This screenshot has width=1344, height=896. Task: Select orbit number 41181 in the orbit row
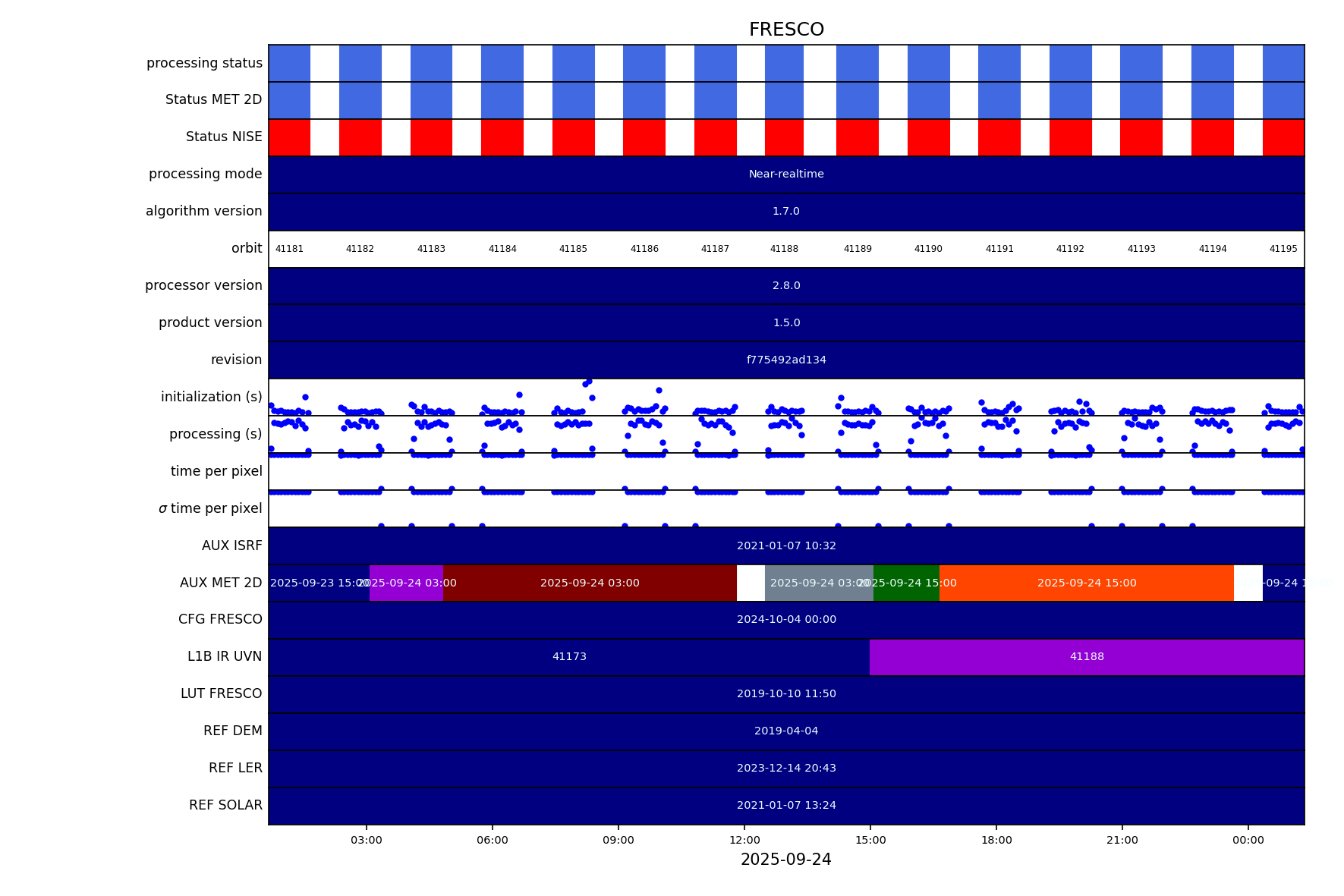(289, 249)
